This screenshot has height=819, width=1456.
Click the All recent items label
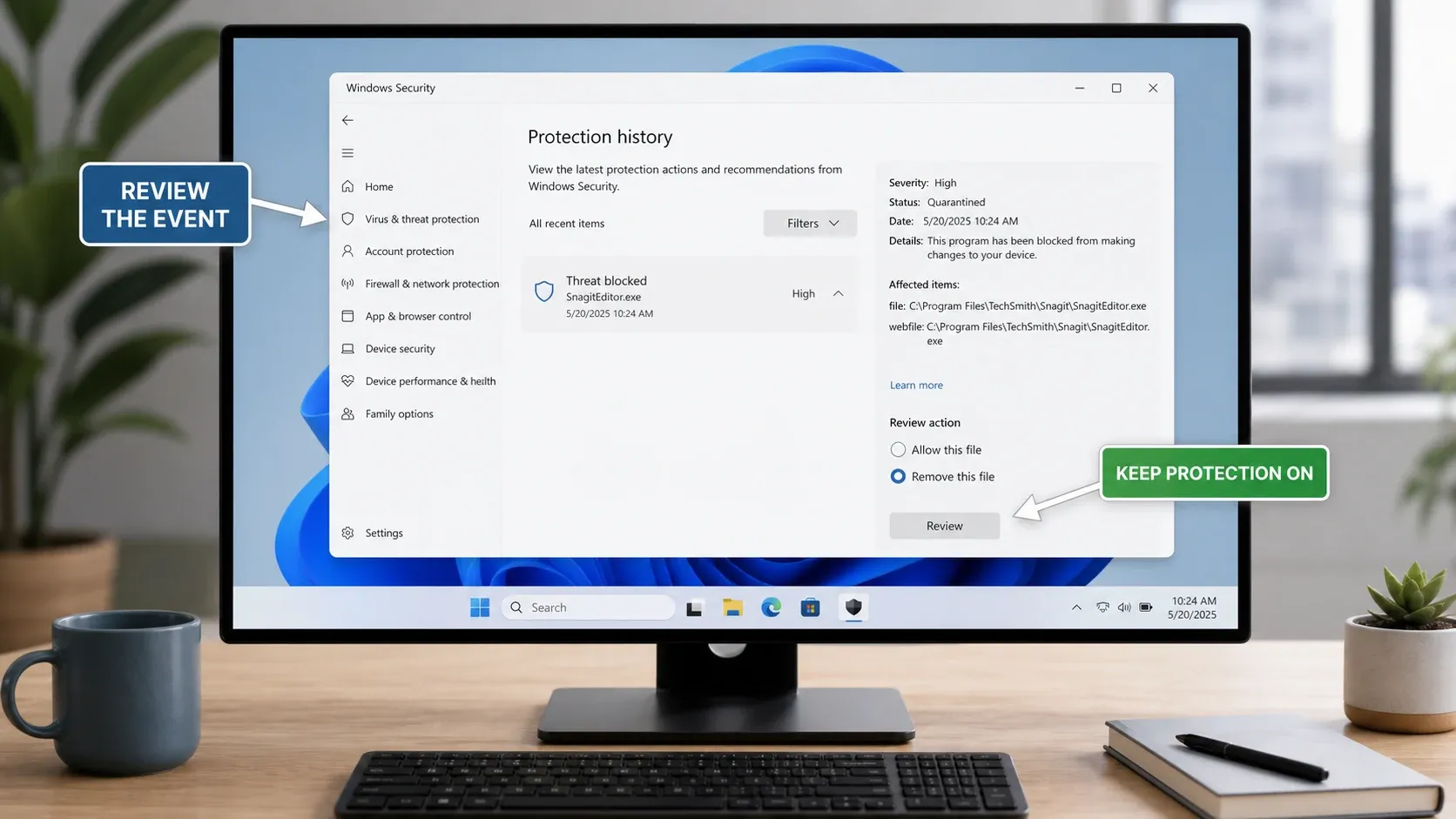click(567, 224)
